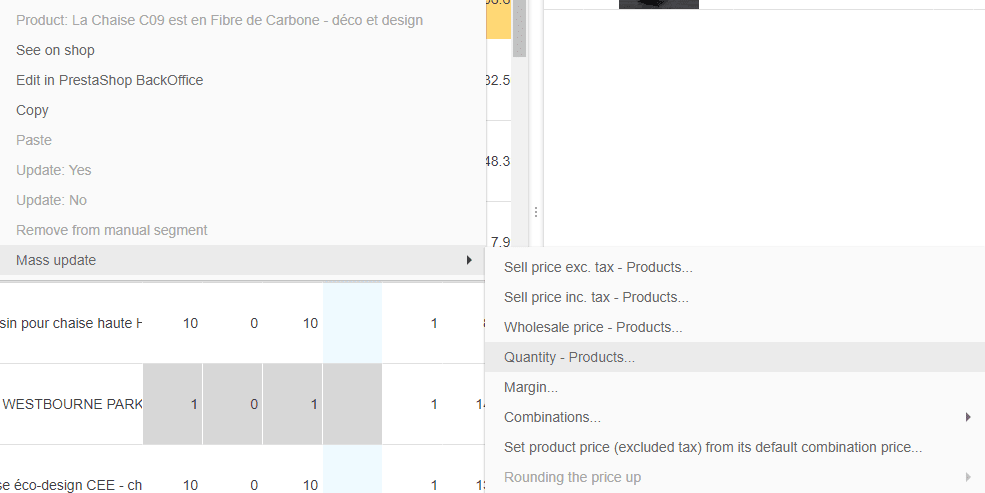Click the highlighted blue cell in first row
This screenshot has width=985, height=493.
(x=352, y=323)
